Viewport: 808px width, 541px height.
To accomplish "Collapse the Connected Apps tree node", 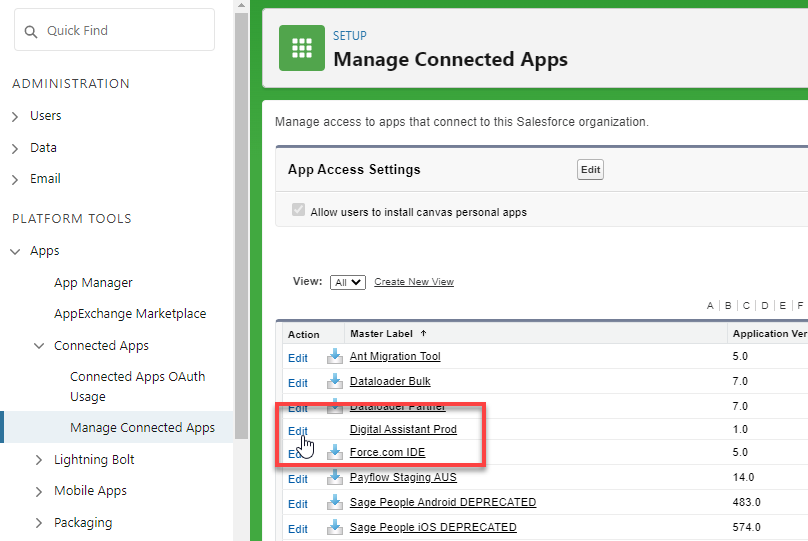I will pos(39,346).
